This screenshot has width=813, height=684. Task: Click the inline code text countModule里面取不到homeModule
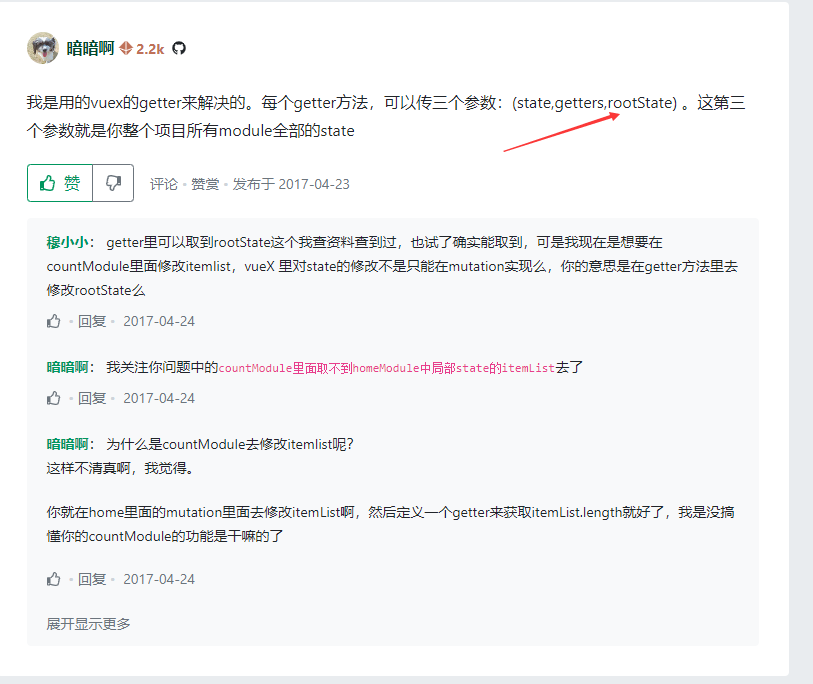pos(319,368)
